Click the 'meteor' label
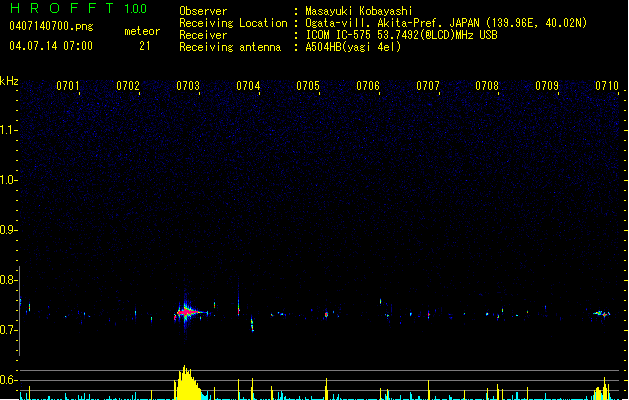The width and height of the screenshot is (629, 400). (142, 31)
